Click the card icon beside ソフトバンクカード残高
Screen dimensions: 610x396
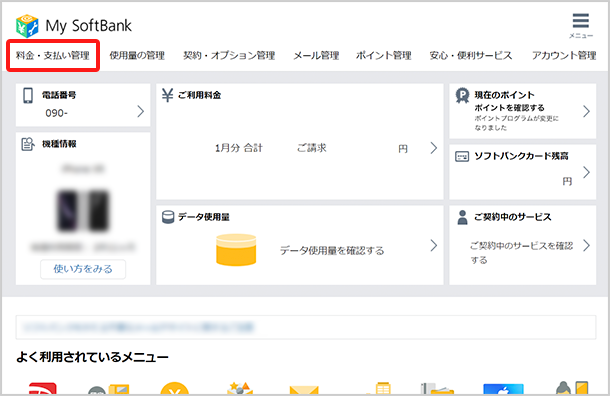(x=462, y=156)
